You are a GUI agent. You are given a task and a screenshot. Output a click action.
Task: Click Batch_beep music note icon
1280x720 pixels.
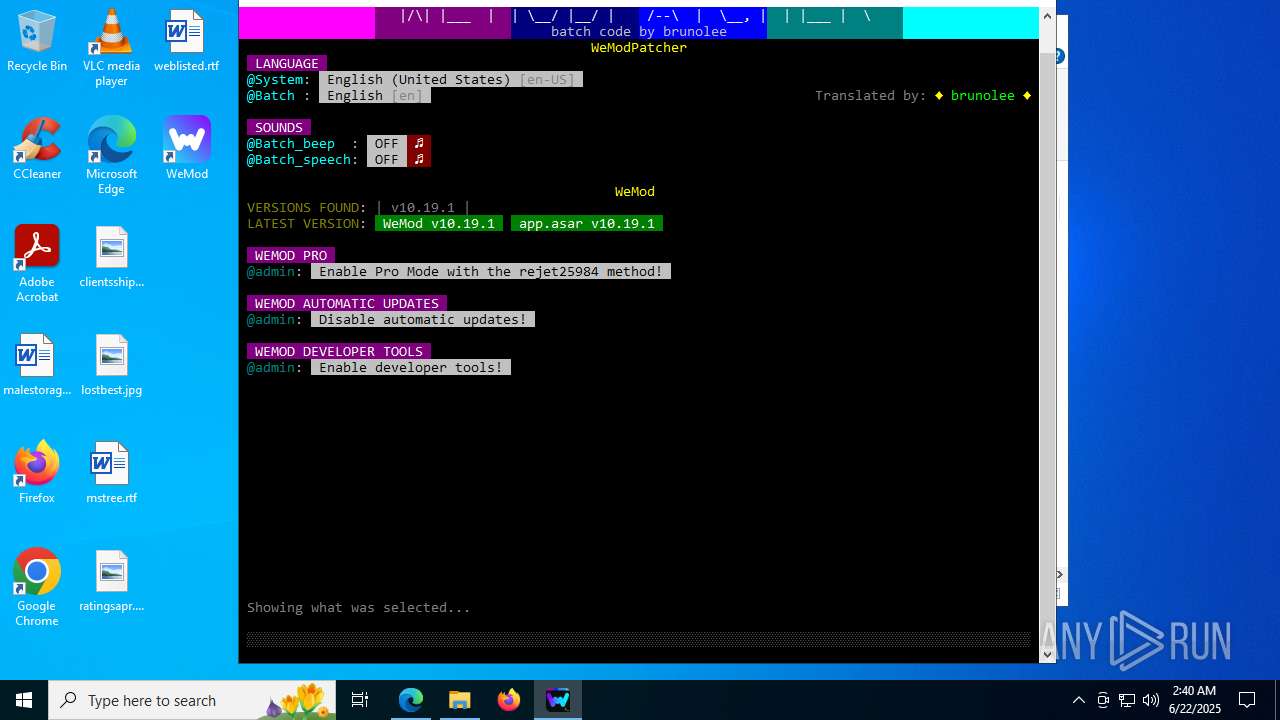click(419, 143)
